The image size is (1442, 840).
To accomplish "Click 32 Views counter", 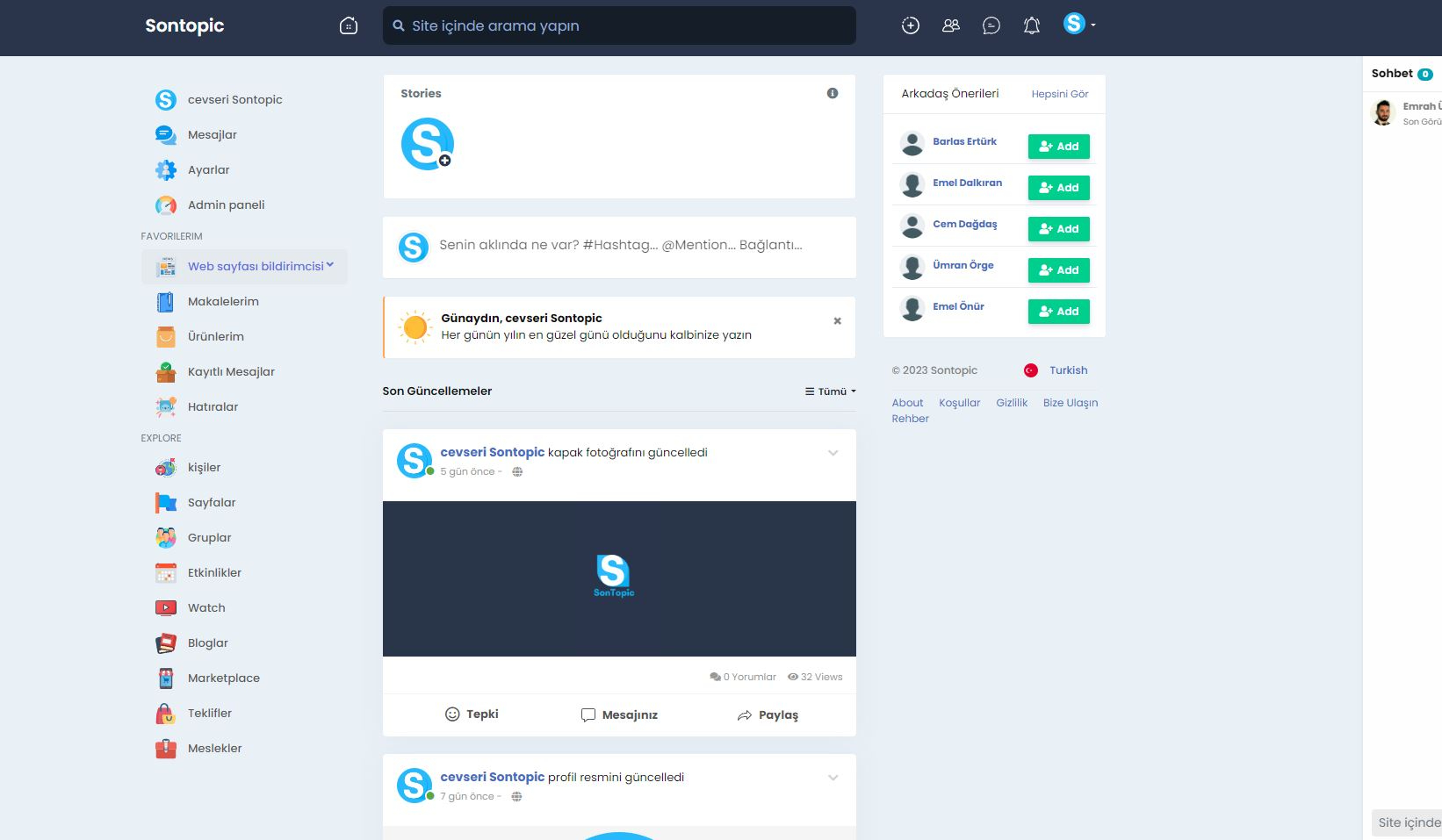I will coord(815,677).
